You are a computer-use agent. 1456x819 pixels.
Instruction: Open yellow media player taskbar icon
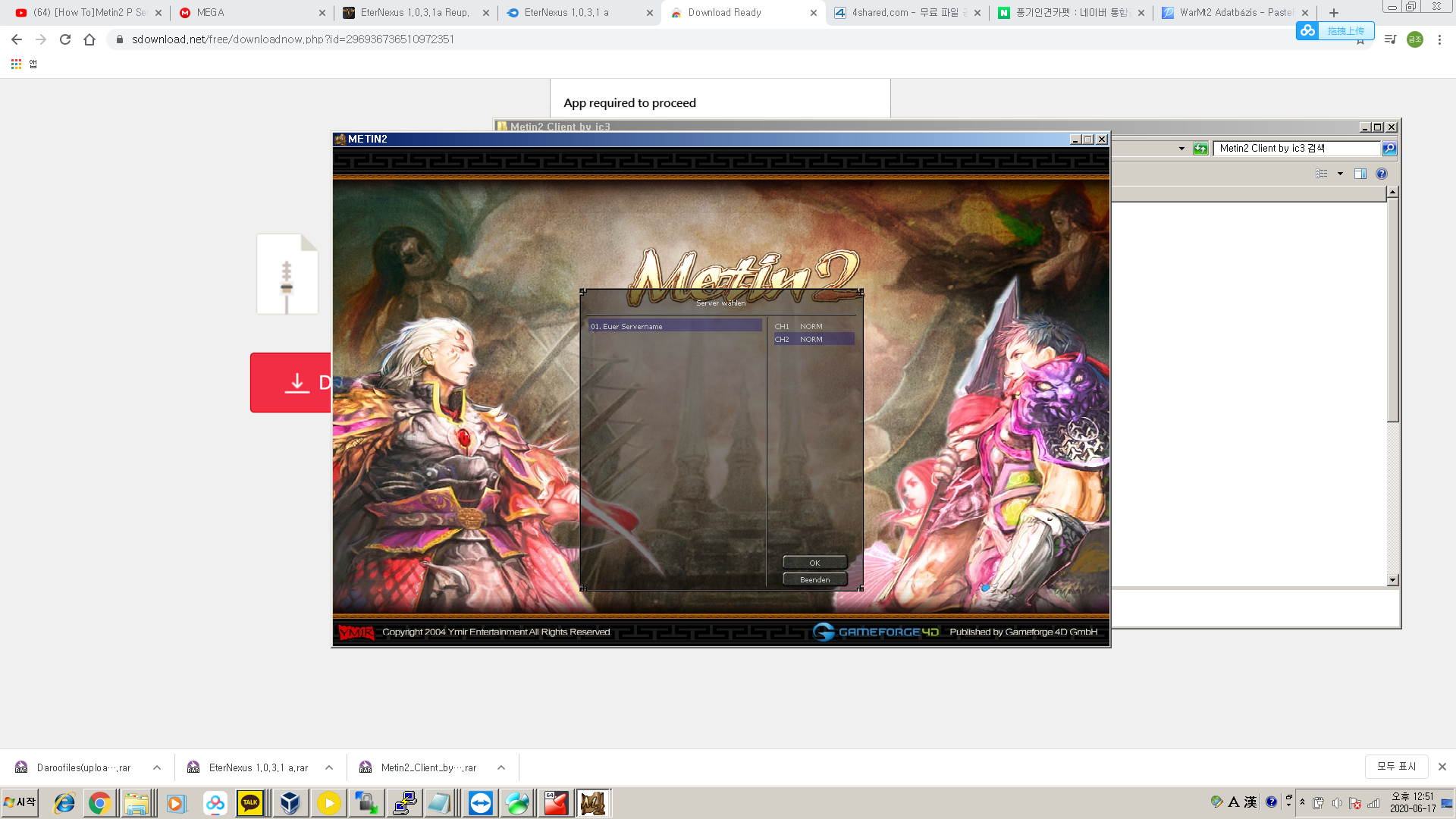(328, 802)
